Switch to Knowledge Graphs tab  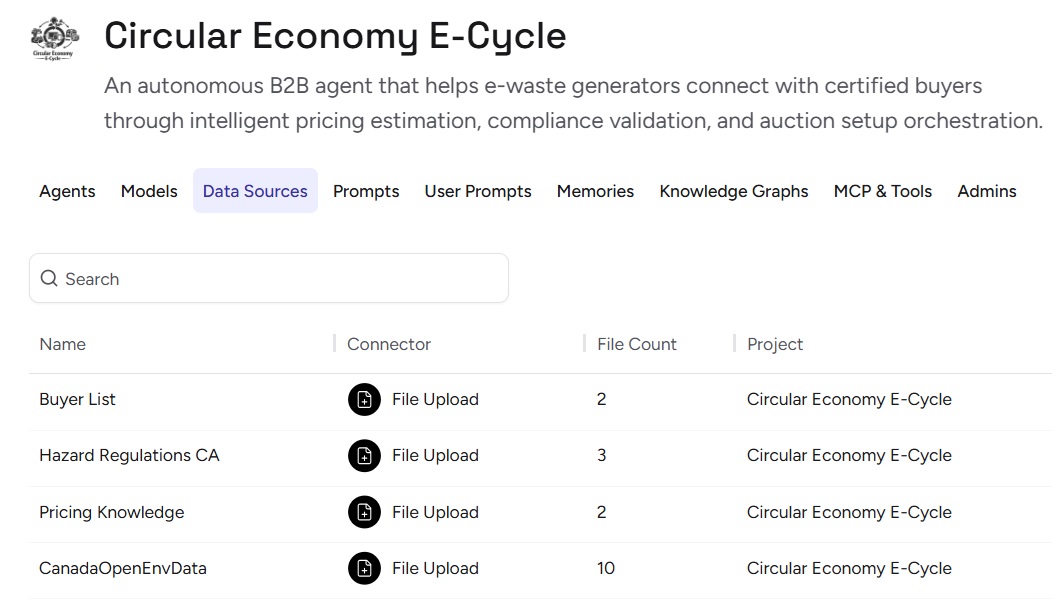pos(734,191)
